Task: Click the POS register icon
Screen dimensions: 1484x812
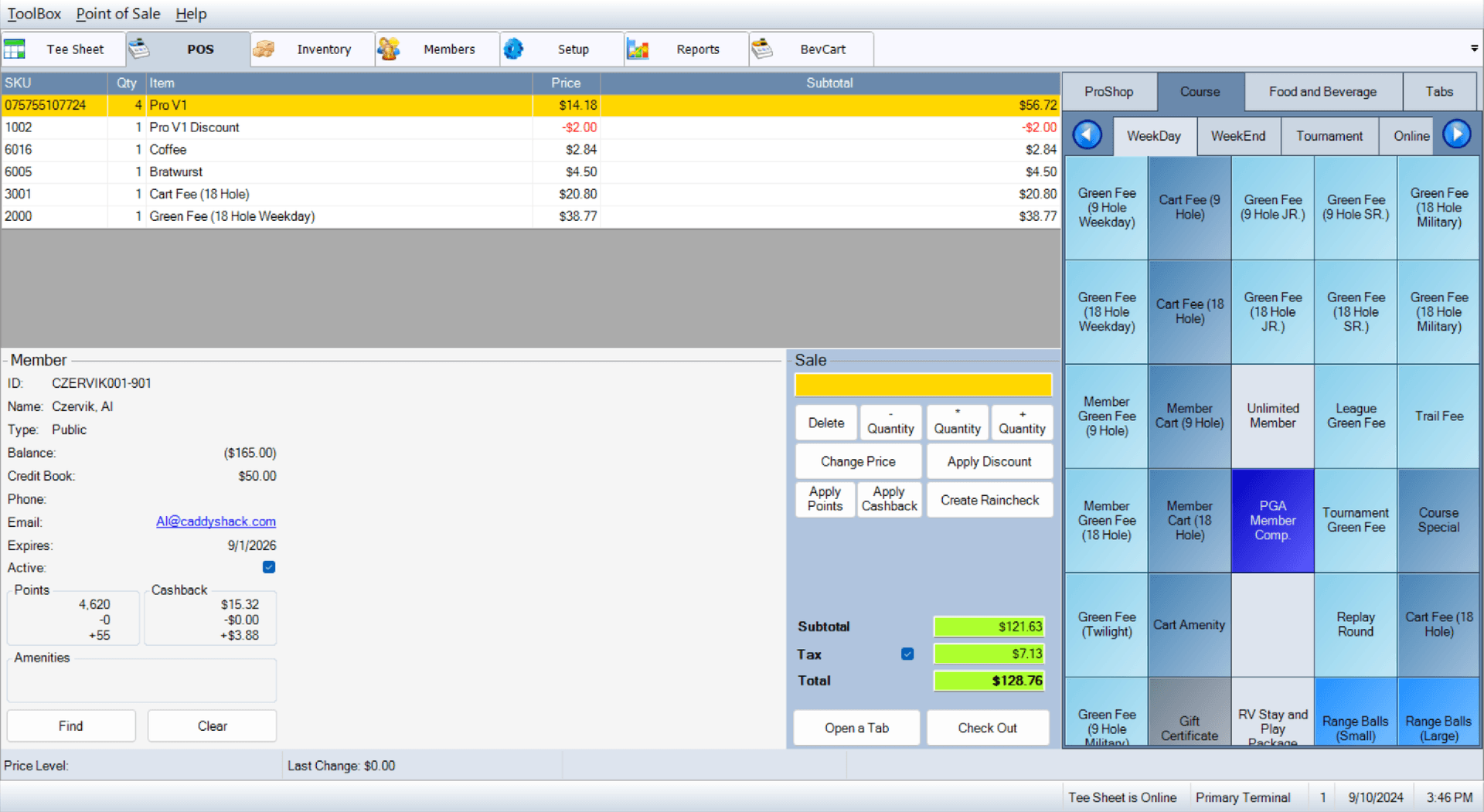Action: pyautogui.click(x=139, y=49)
